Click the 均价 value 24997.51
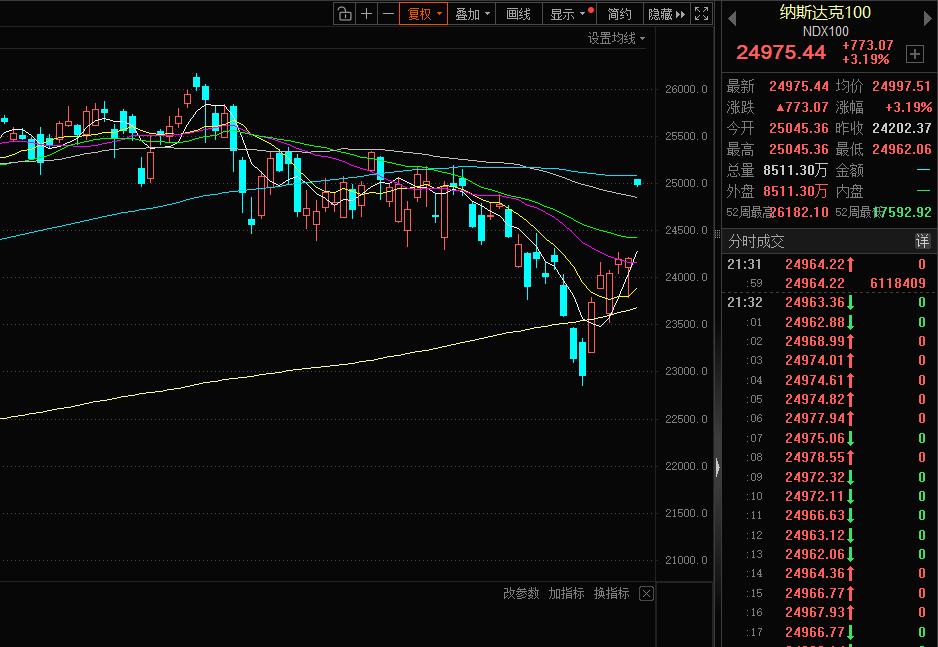The width and height of the screenshot is (938, 647). (x=902, y=87)
